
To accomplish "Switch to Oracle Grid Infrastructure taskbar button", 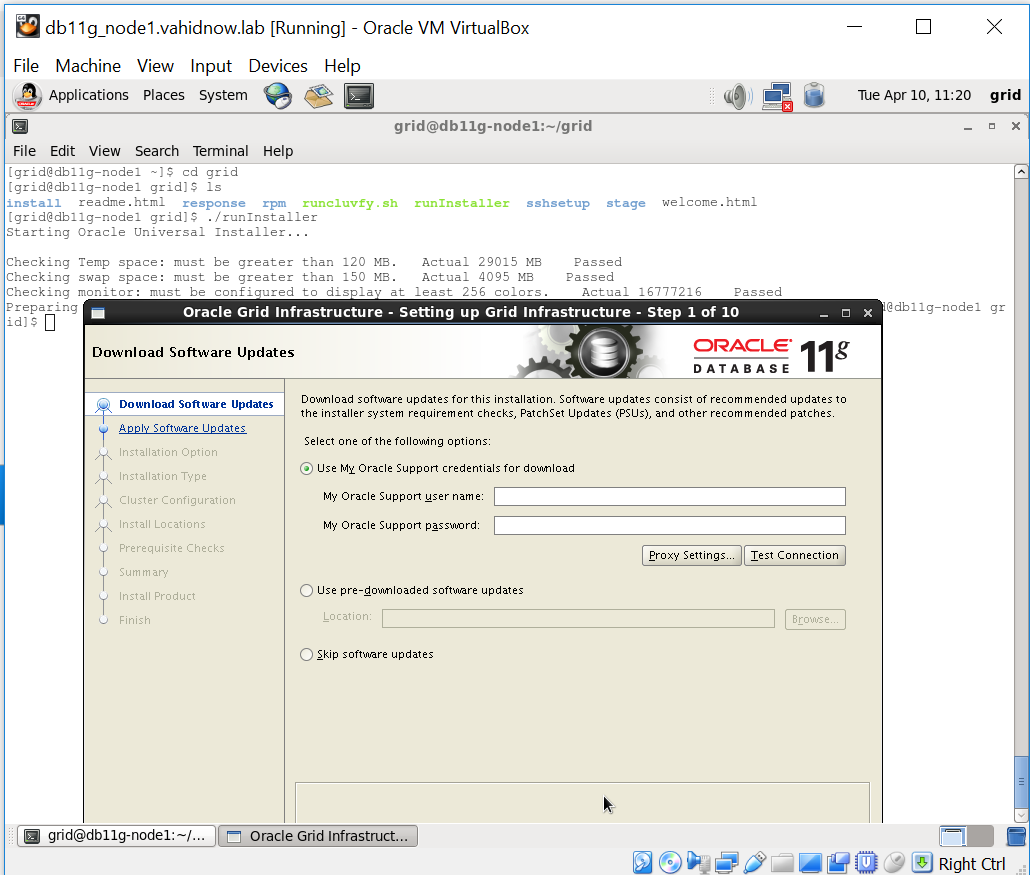I will 318,836.
